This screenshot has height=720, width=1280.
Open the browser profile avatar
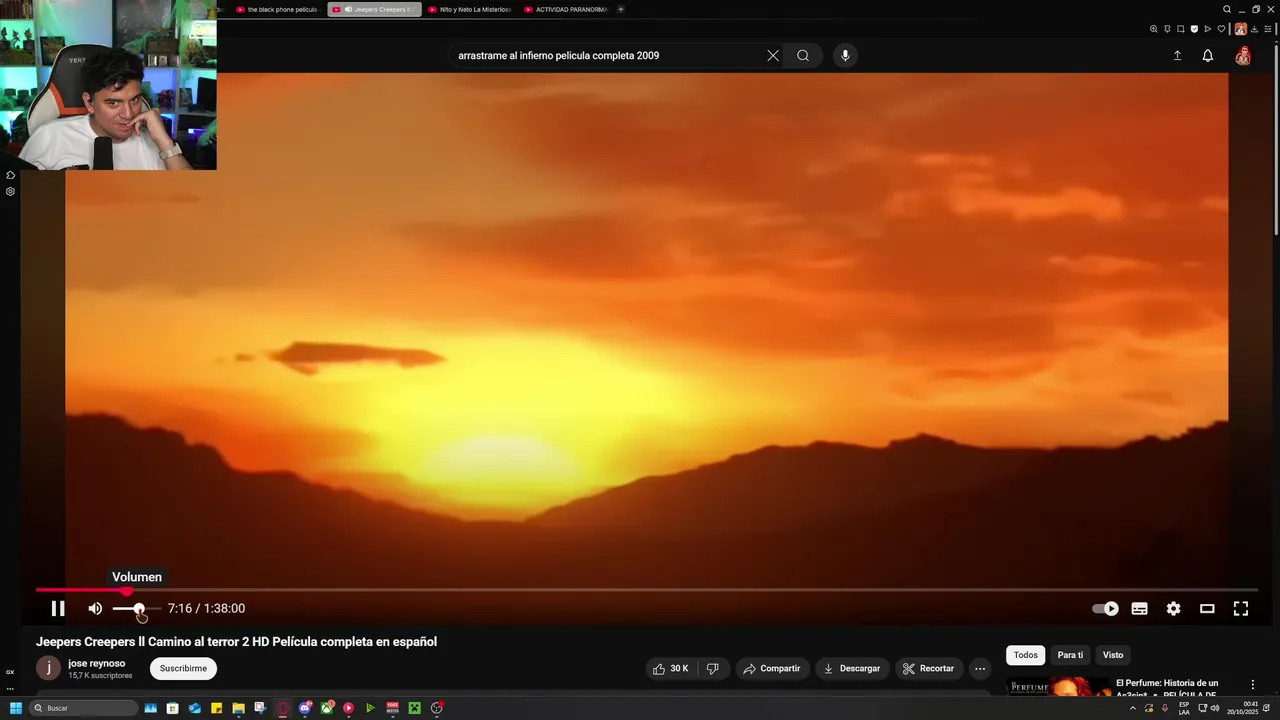[x=1240, y=29]
